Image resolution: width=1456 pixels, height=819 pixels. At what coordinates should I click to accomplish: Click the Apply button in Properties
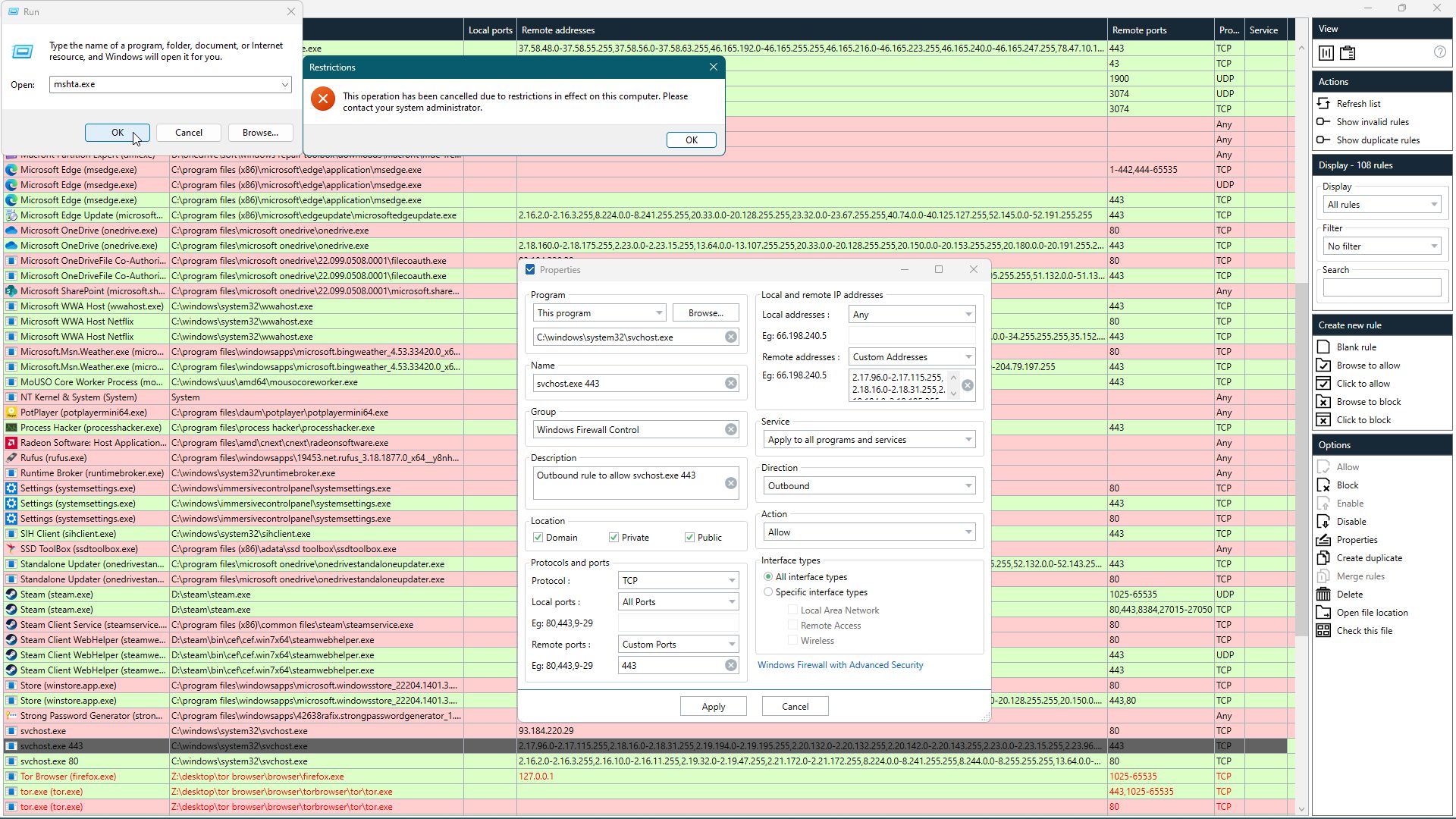click(713, 706)
